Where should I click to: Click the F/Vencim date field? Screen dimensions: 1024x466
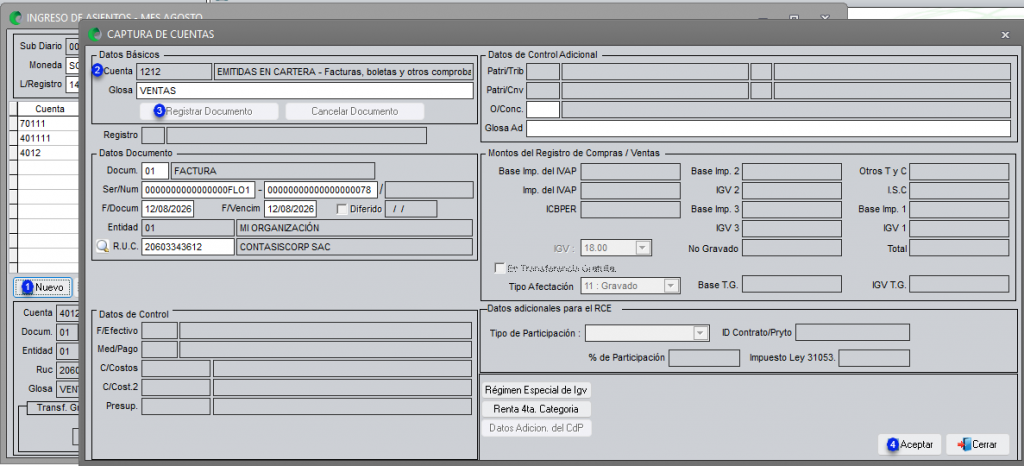(x=291, y=209)
